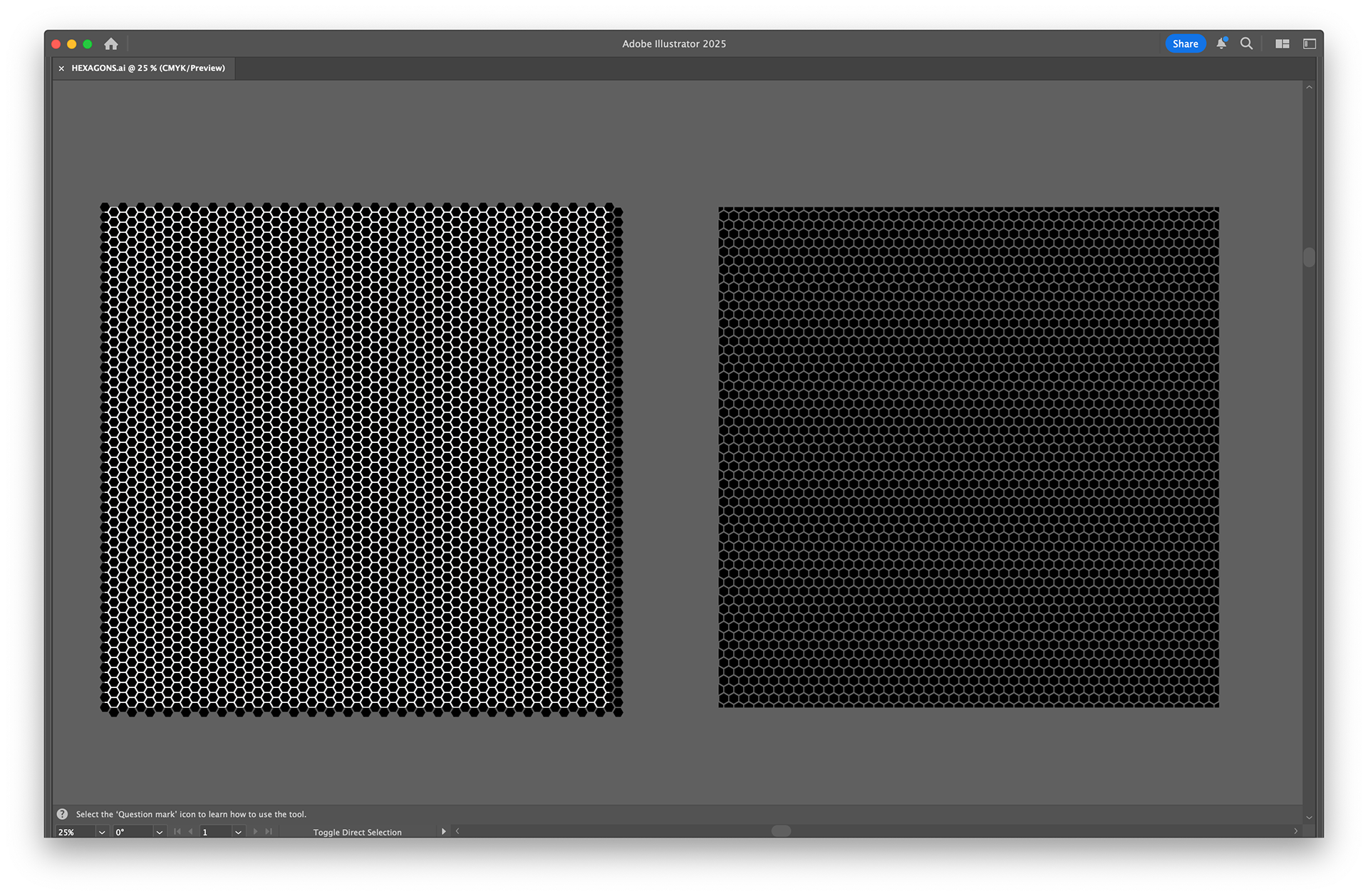The height and width of the screenshot is (896, 1368).
Task: Go to first artboard arrow
Action: [x=177, y=831]
